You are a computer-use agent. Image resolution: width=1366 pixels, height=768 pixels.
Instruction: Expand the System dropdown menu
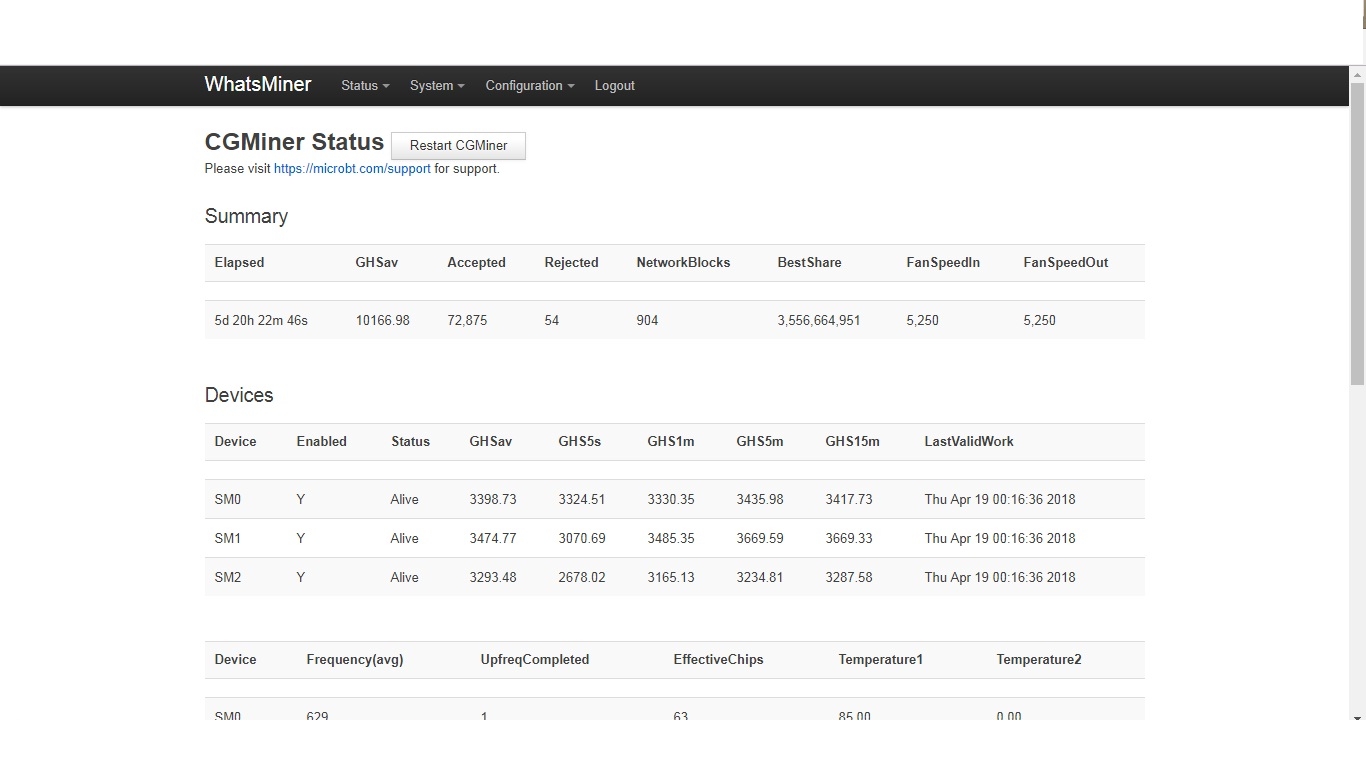(x=437, y=86)
